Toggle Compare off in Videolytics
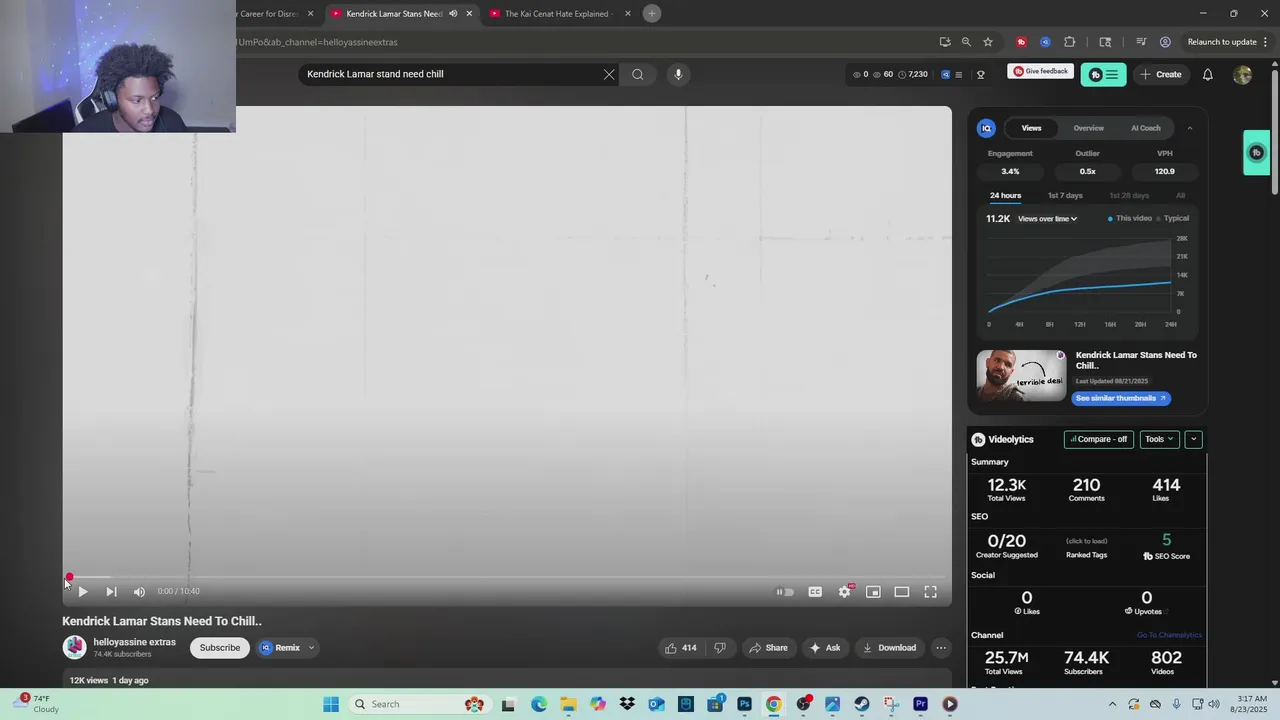Image resolution: width=1280 pixels, height=720 pixels. 1098,439
